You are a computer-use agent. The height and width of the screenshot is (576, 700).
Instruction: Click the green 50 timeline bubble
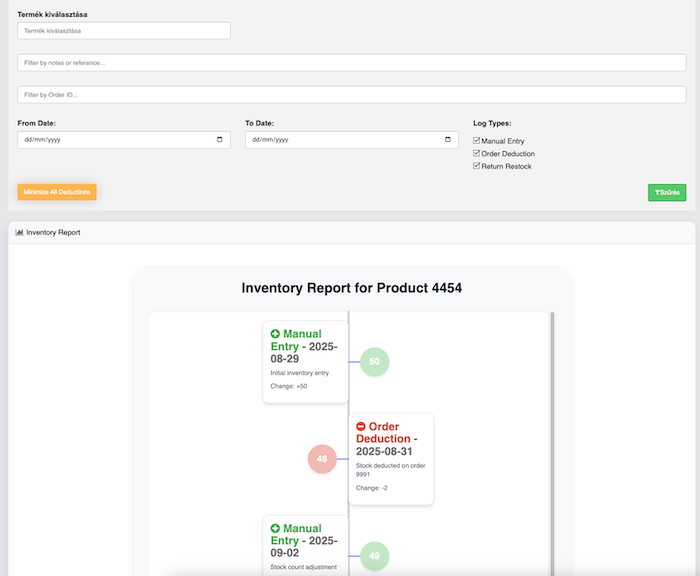(x=374, y=362)
